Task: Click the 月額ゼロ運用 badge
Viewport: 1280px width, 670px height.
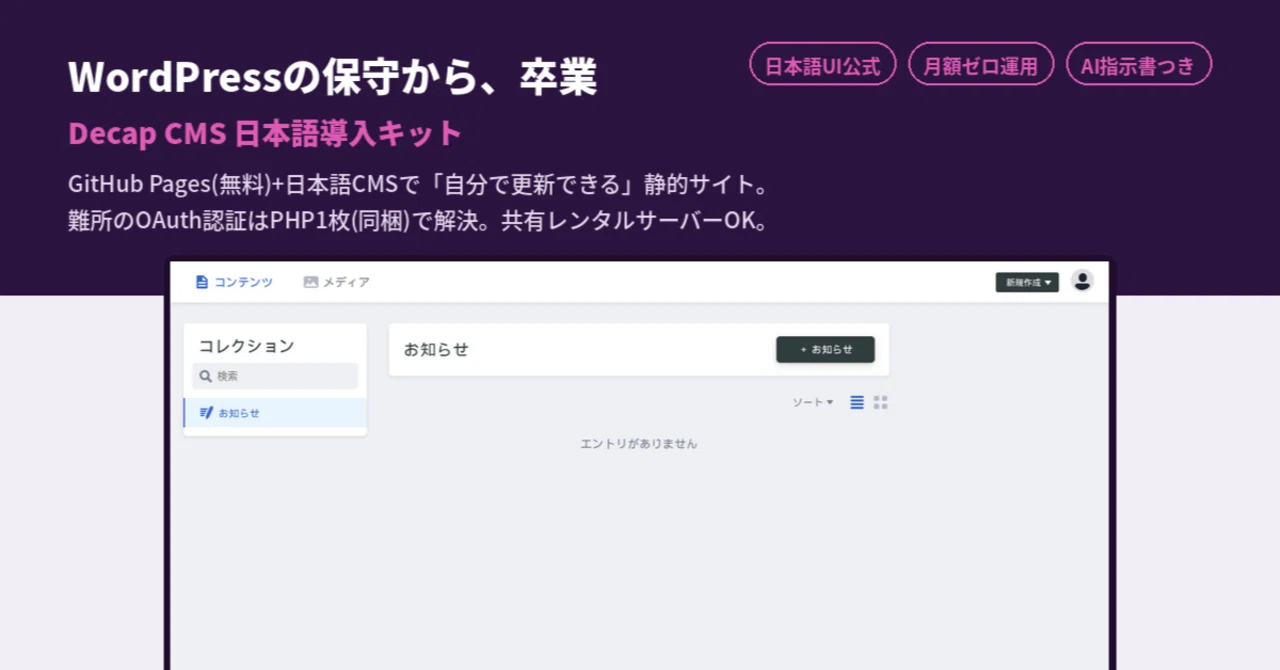Action: [981, 64]
